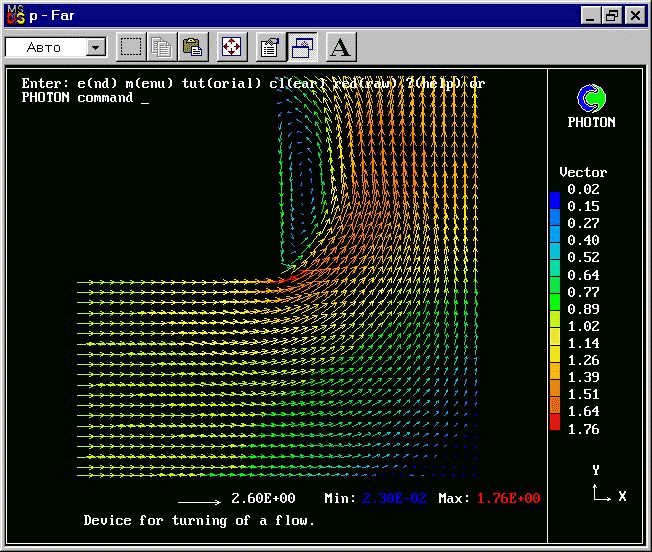Click the Mark selection toolbar icon
This screenshot has width=652, height=552.
(131, 47)
